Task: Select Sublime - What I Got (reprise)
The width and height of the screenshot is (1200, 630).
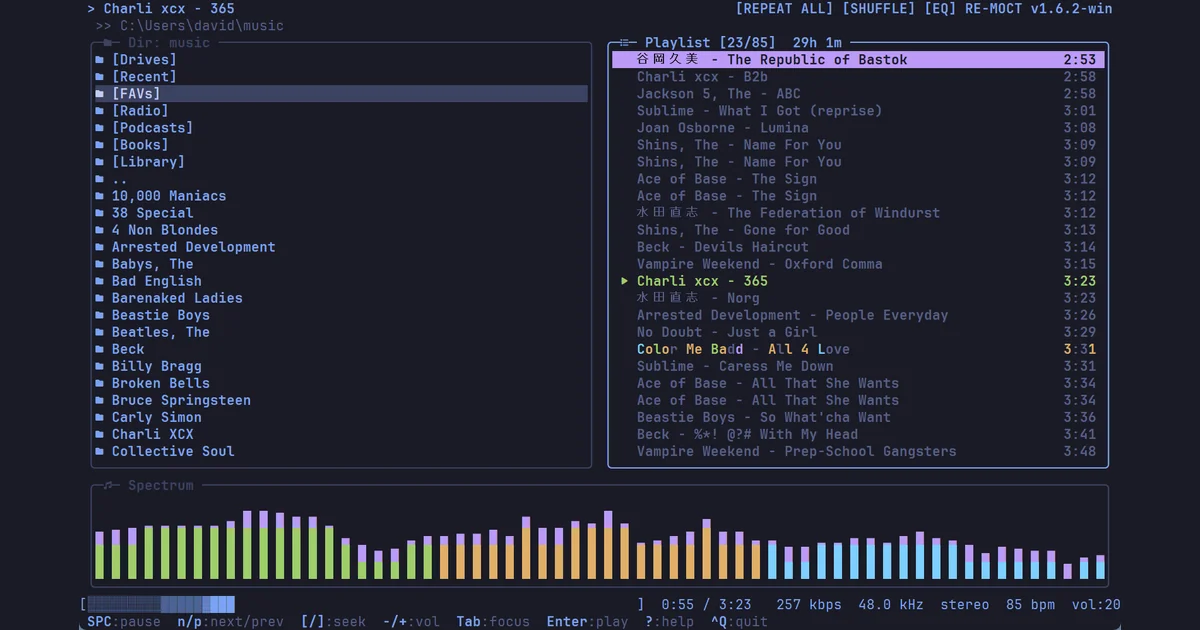Action: (x=858, y=111)
